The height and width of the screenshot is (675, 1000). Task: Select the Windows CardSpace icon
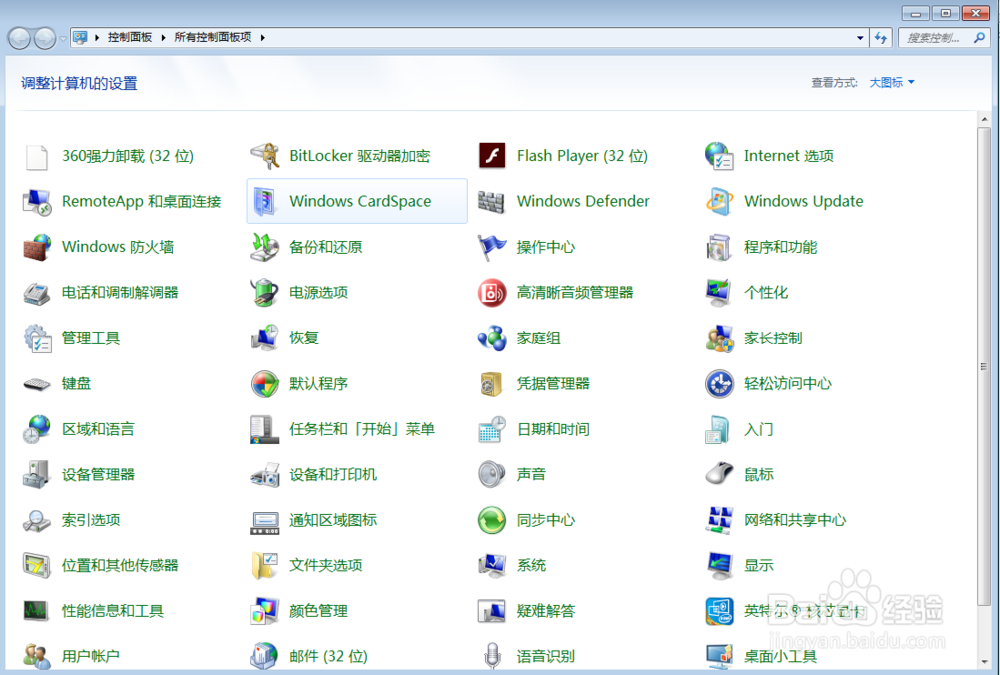point(264,202)
